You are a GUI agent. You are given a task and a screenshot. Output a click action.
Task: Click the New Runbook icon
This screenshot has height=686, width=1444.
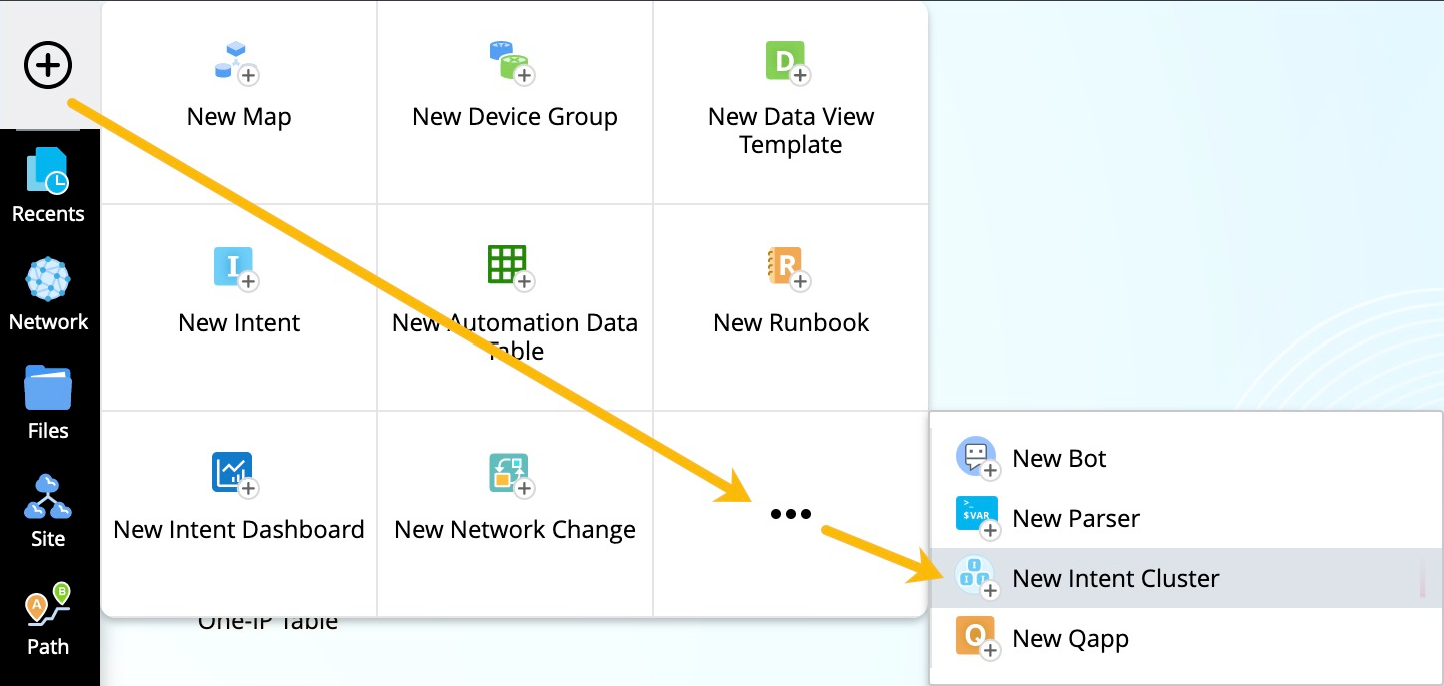pyautogui.click(x=789, y=269)
